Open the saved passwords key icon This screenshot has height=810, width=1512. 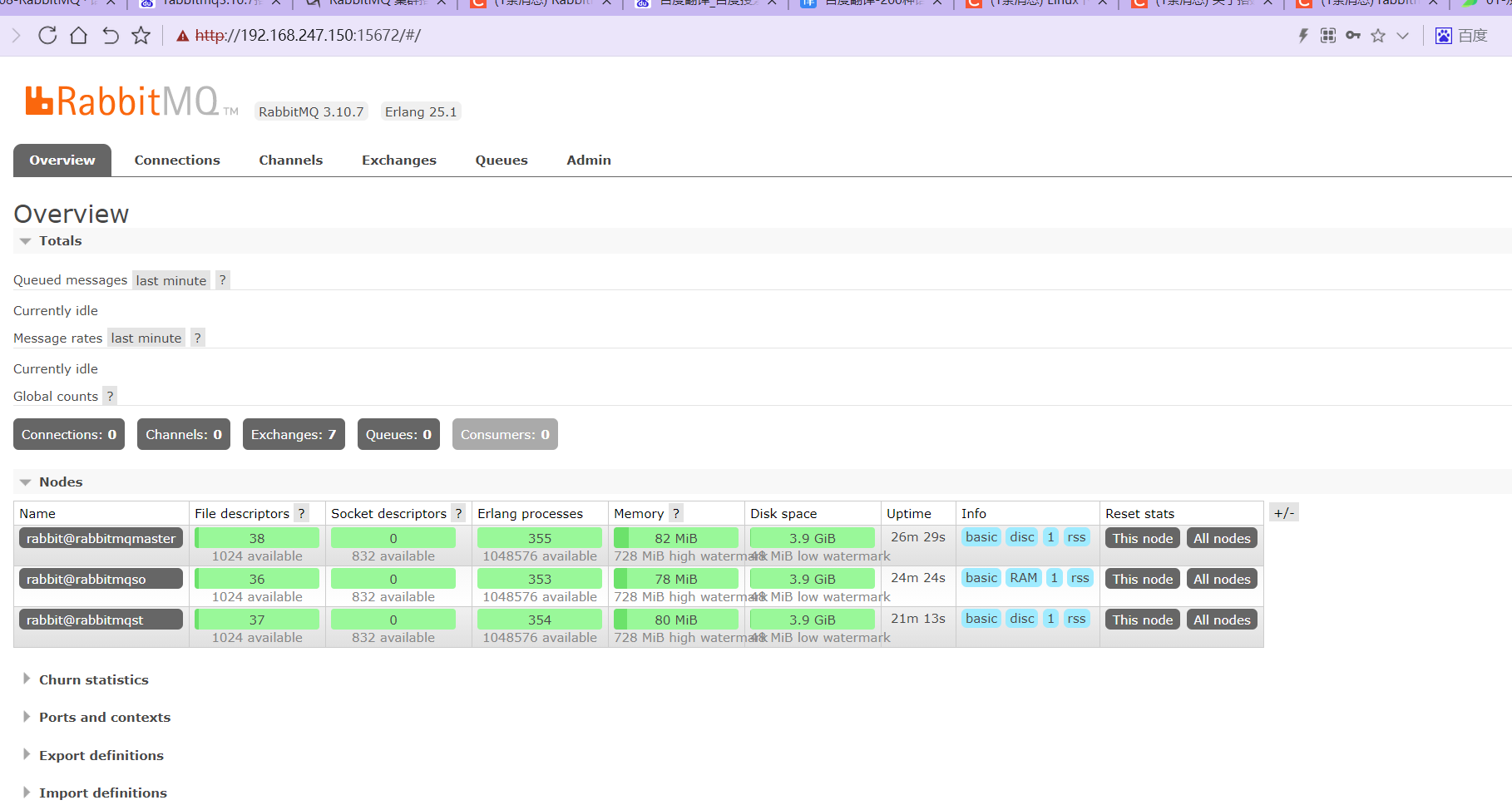point(1353,36)
